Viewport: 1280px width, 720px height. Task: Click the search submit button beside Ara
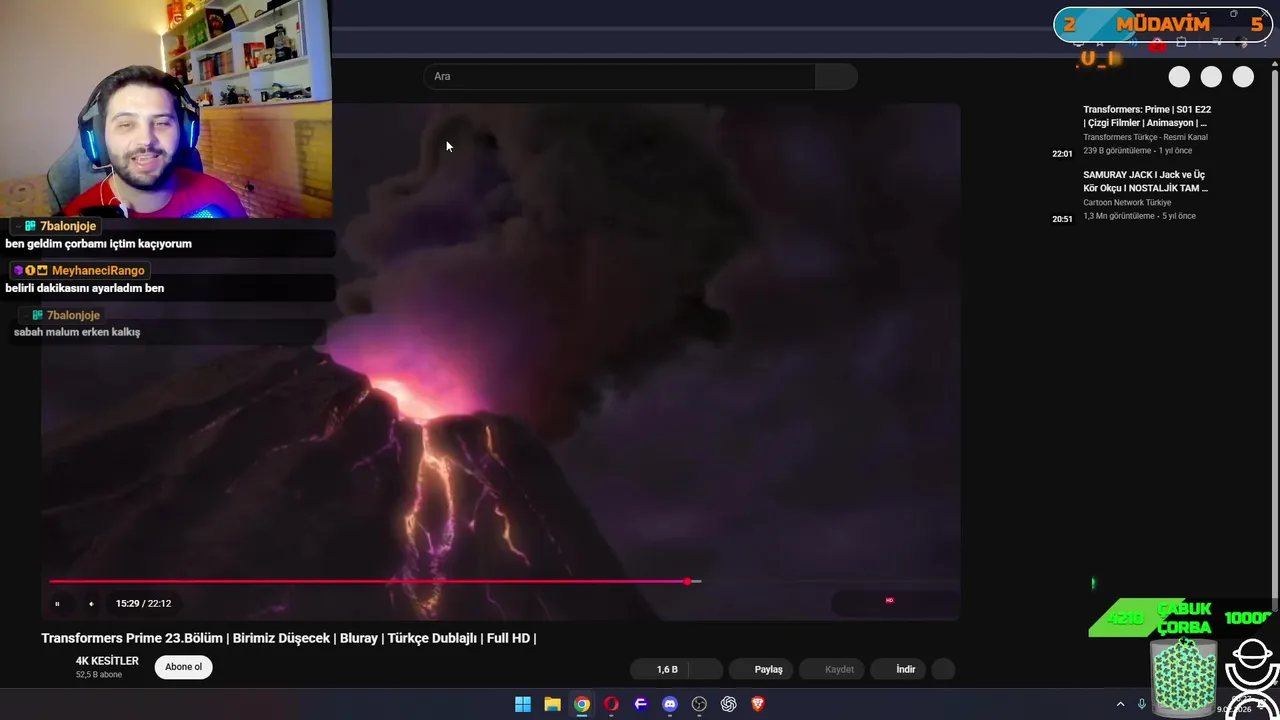836,76
